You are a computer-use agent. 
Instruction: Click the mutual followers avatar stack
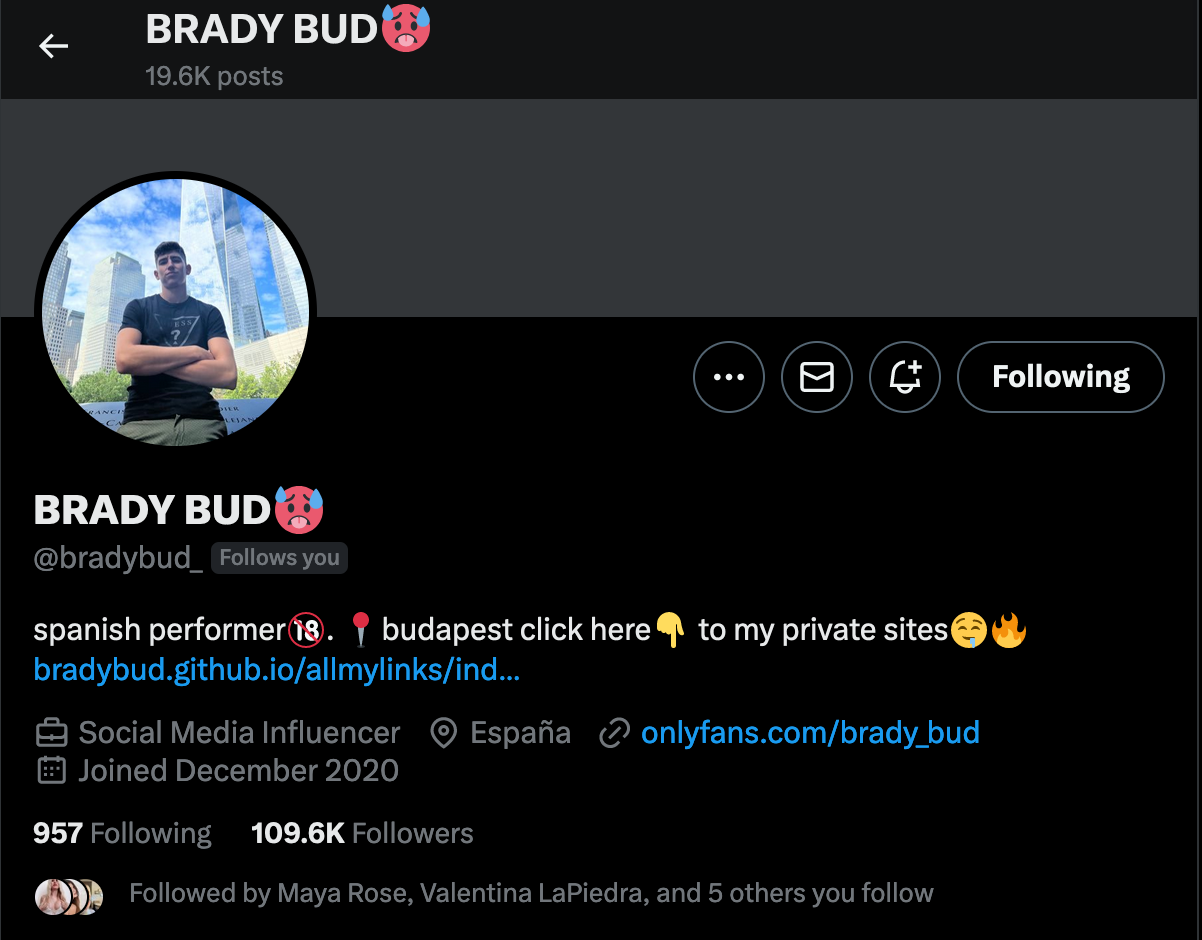[x=69, y=896]
